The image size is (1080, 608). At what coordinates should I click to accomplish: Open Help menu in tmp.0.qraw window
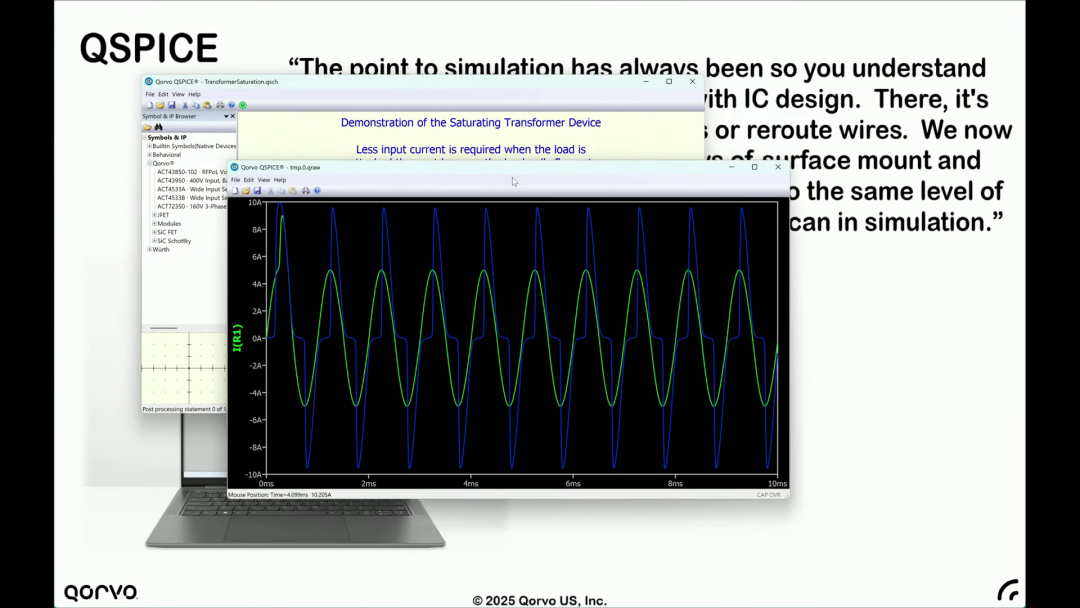coord(280,180)
